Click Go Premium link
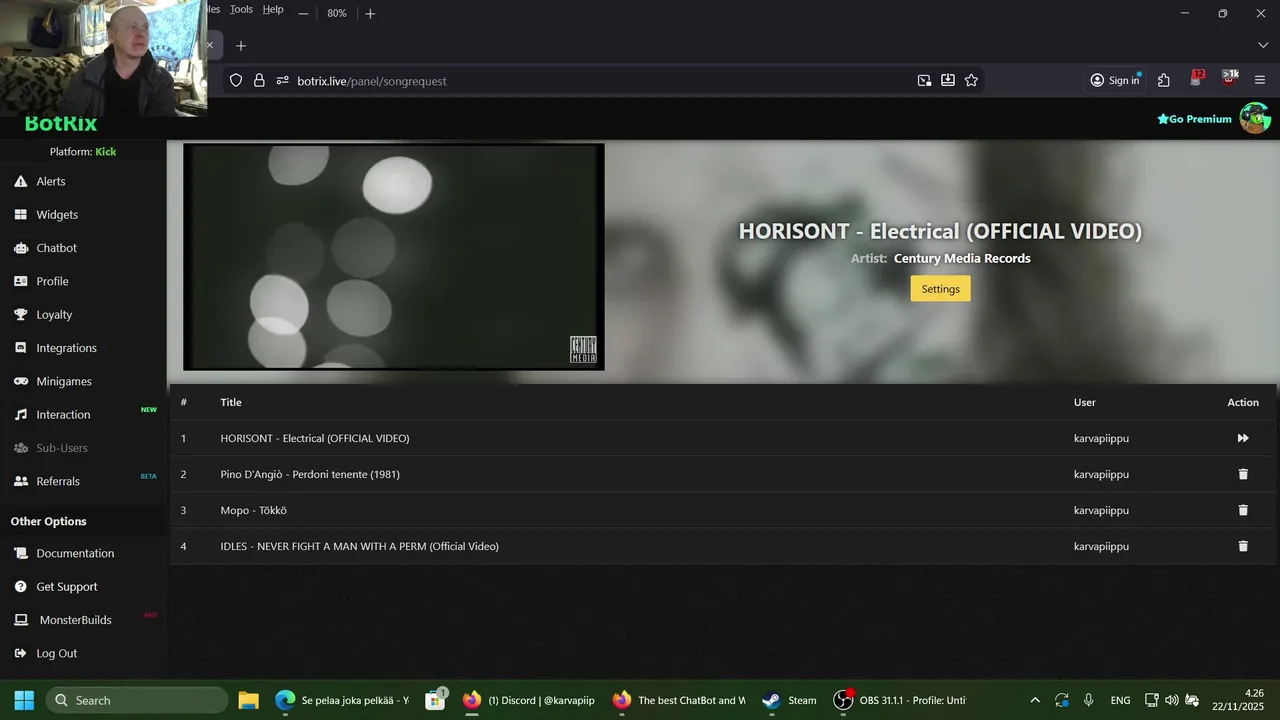This screenshot has height=720, width=1280. [x=1194, y=119]
